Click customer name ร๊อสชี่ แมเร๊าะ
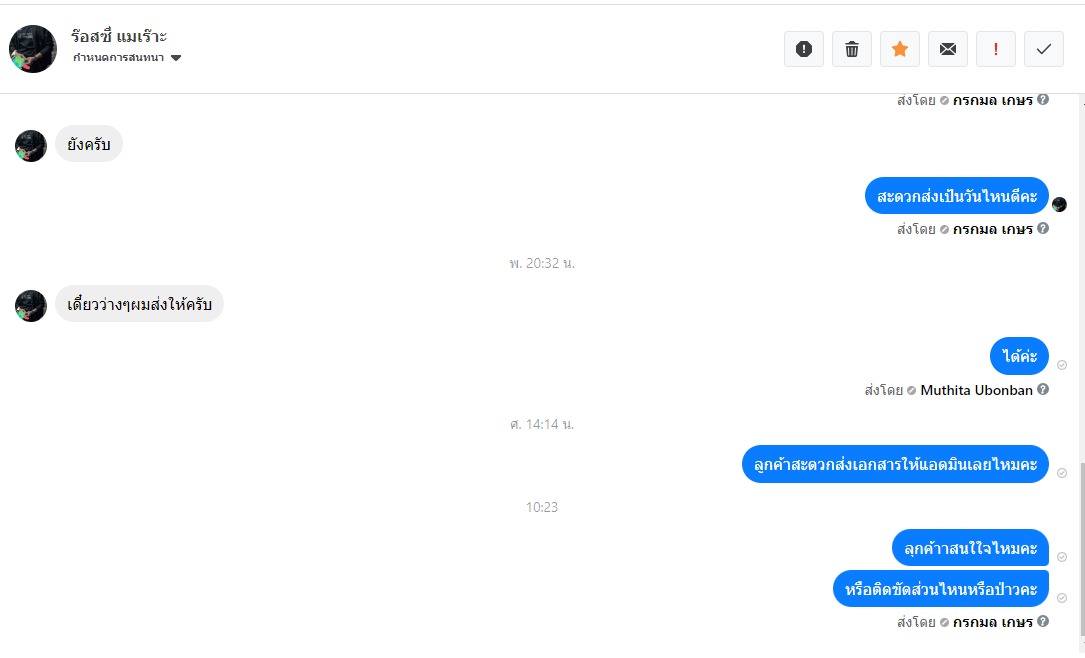Viewport: 1085px width, 658px height. click(119, 36)
